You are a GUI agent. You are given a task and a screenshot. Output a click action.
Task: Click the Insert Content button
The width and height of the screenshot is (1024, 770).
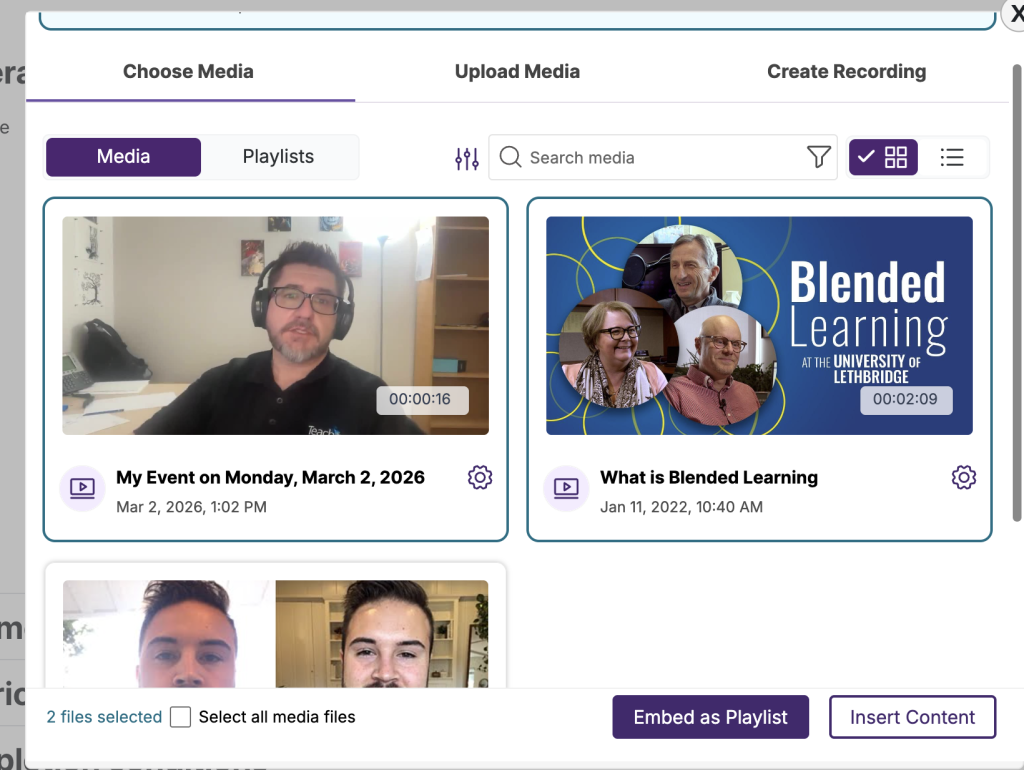(x=912, y=717)
